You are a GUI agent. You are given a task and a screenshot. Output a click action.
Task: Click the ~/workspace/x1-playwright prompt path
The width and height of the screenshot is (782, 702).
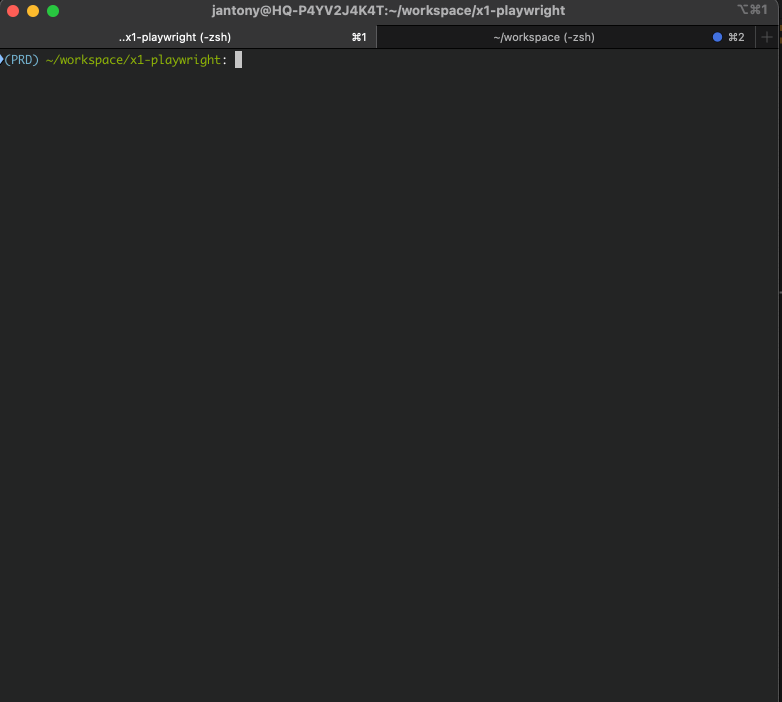click(133, 60)
